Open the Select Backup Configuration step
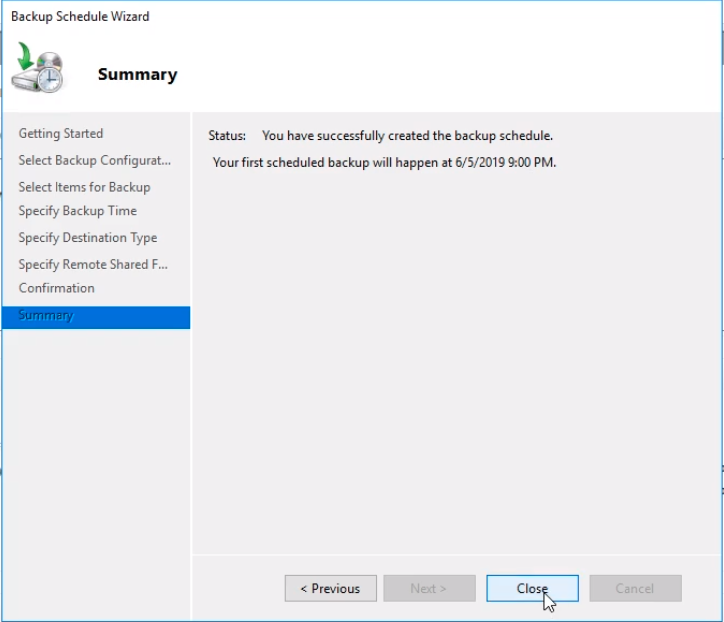The width and height of the screenshot is (724, 622). pos(95,160)
